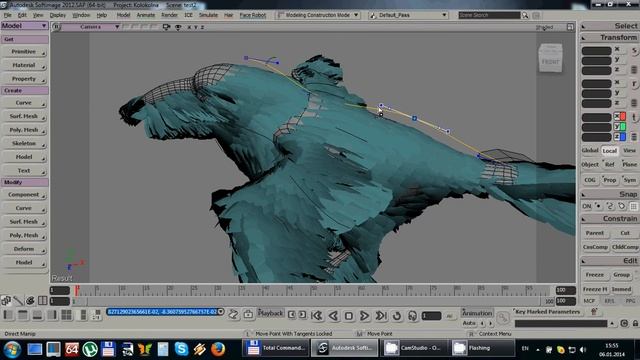Viewport: 640px width, 360px height.
Task: Click the highlighted script command field
Action: pyautogui.click(x=162, y=312)
